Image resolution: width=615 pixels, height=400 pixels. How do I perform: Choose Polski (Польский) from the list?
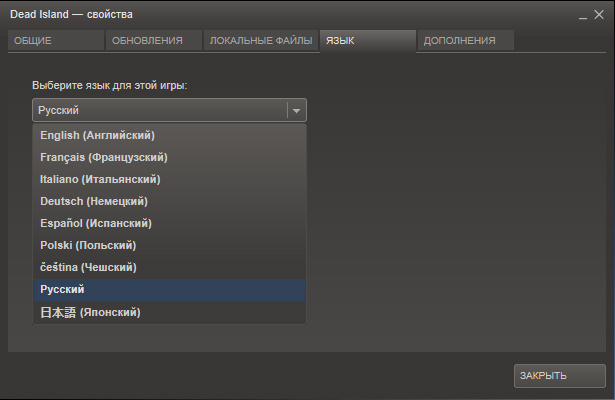[x=169, y=245]
